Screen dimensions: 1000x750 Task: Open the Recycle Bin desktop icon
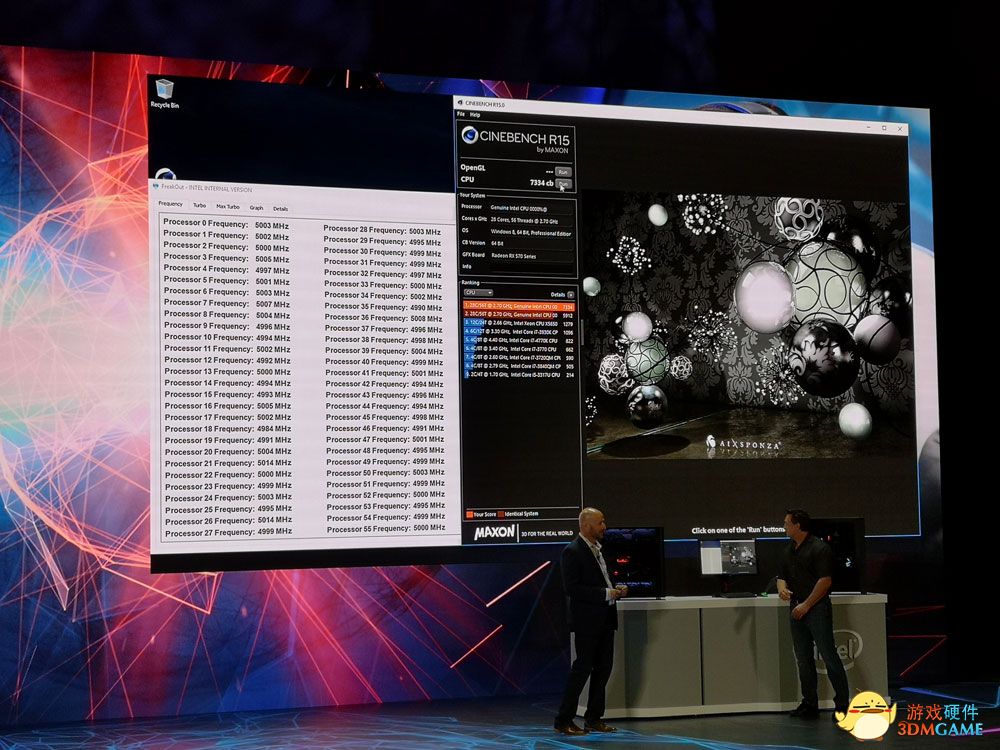tap(165, 93)
